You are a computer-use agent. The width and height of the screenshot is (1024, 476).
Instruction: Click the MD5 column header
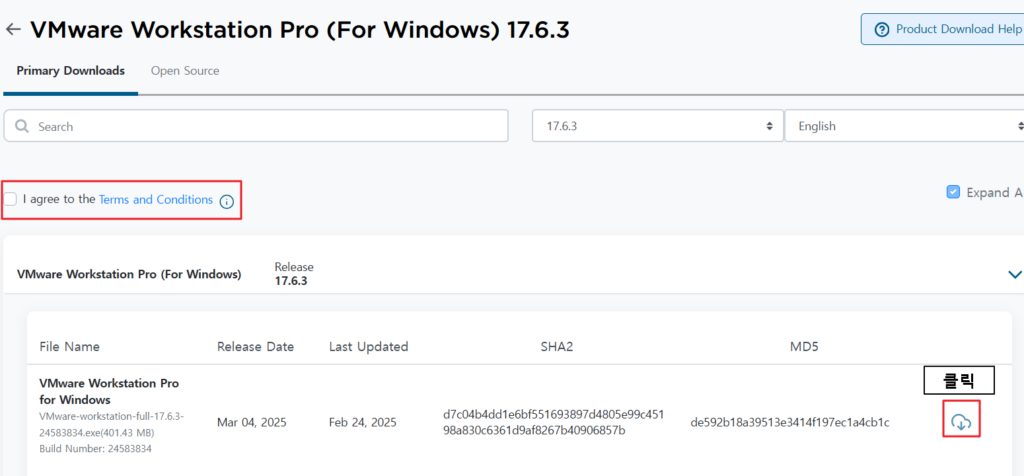pos(804,347)
